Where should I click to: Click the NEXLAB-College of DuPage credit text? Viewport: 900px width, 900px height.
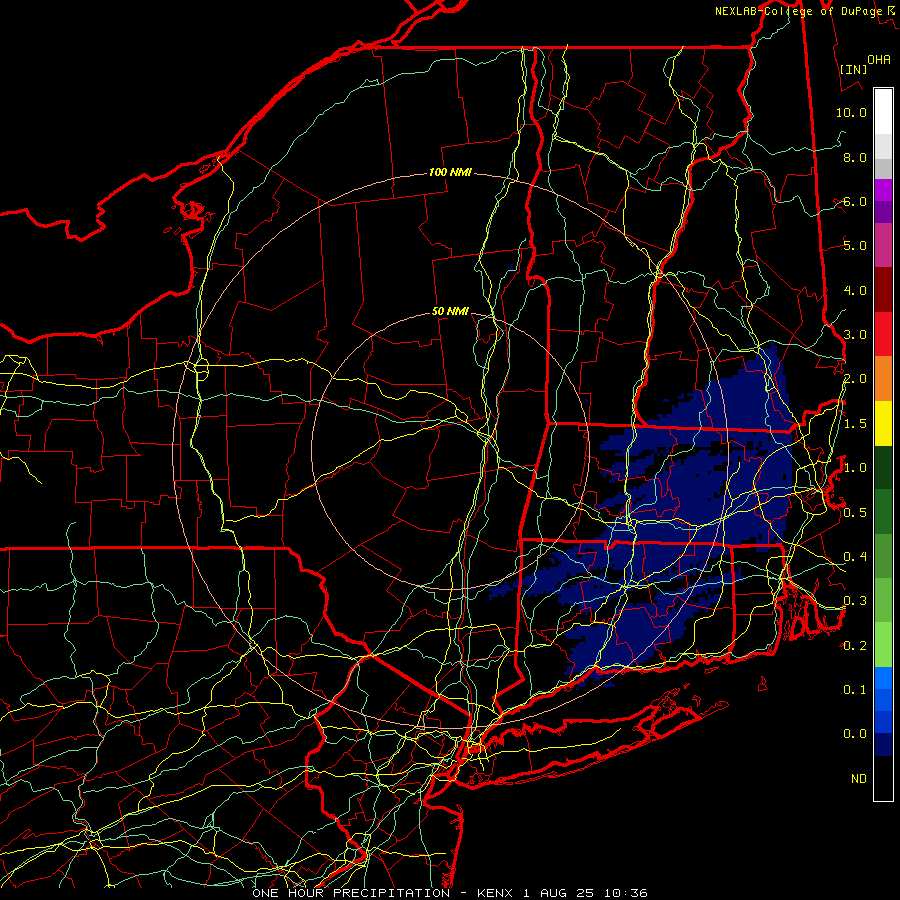(x=798, y=11)
